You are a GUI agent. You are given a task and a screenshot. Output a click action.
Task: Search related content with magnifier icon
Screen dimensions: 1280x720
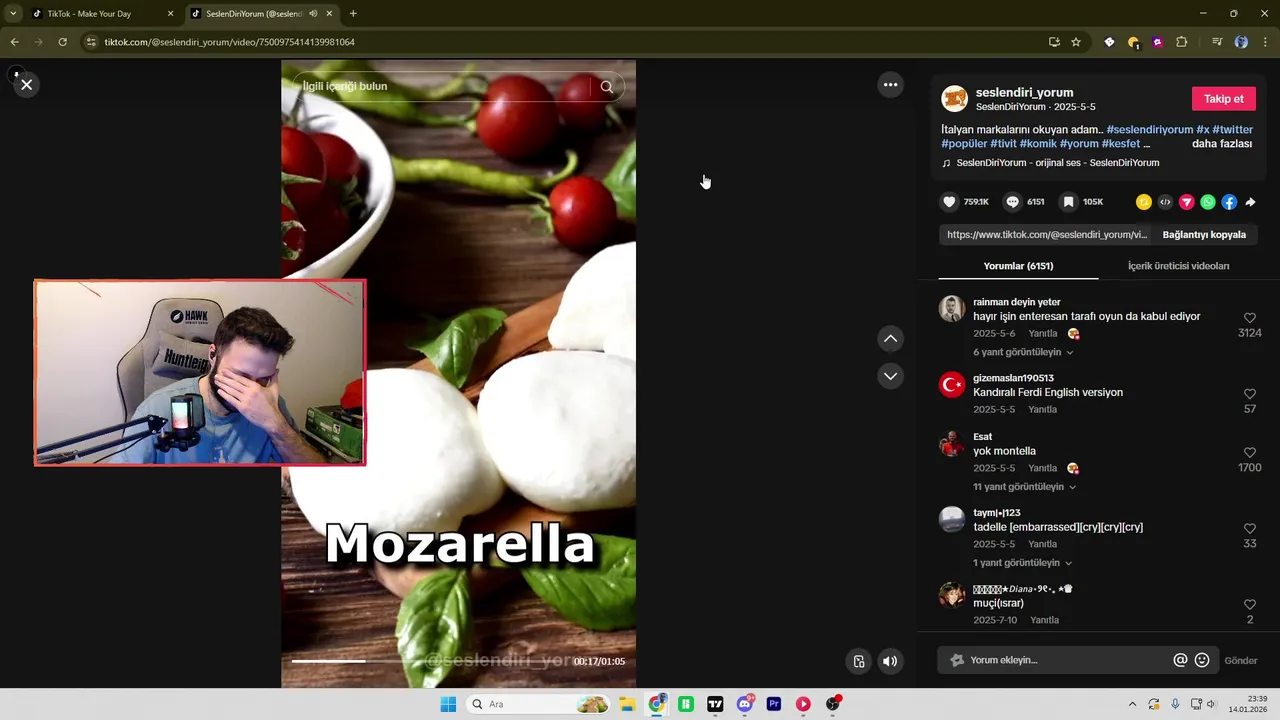tap(607, 87)
